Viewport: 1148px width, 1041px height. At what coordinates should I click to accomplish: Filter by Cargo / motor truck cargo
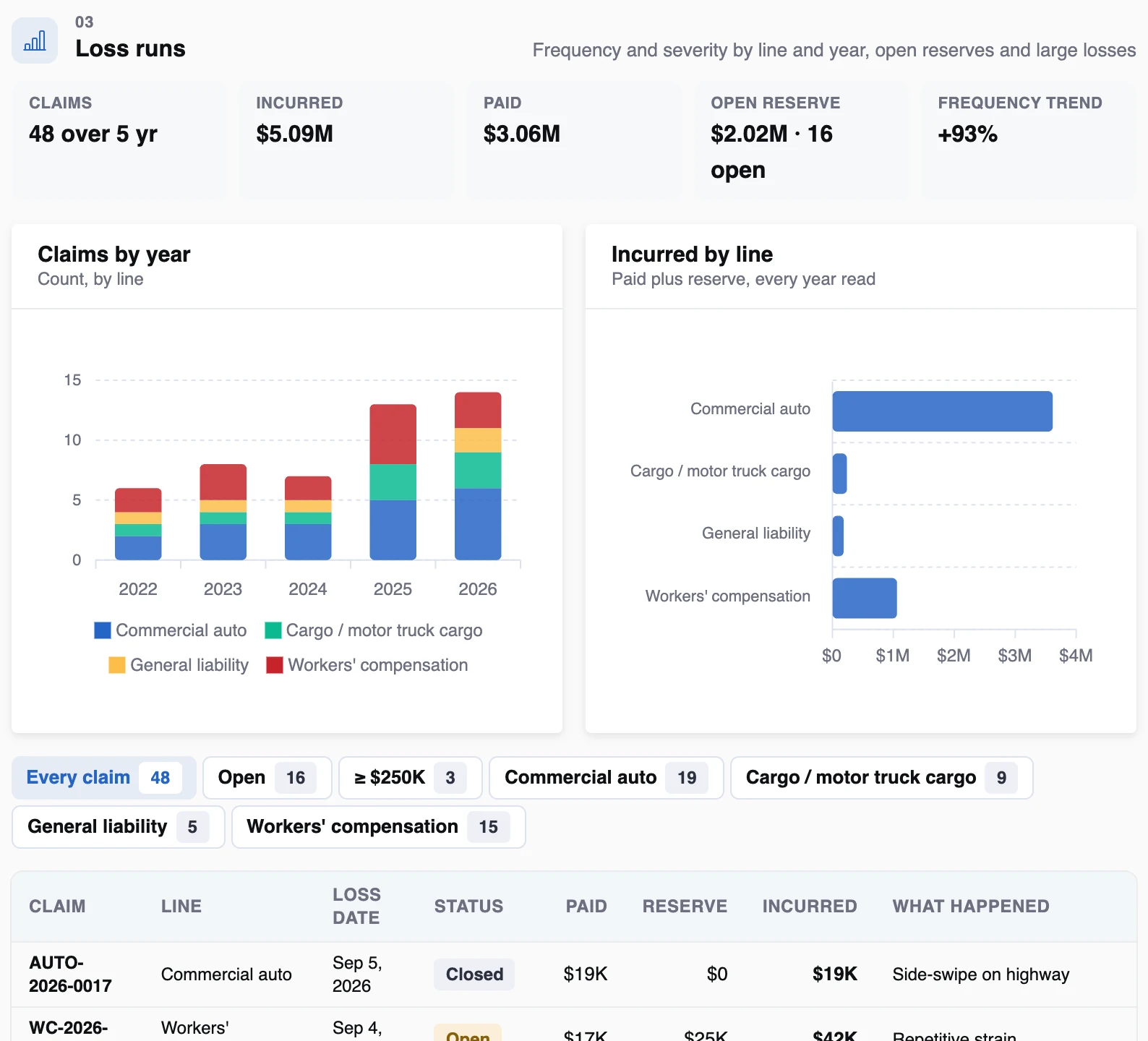coord(882,778)
